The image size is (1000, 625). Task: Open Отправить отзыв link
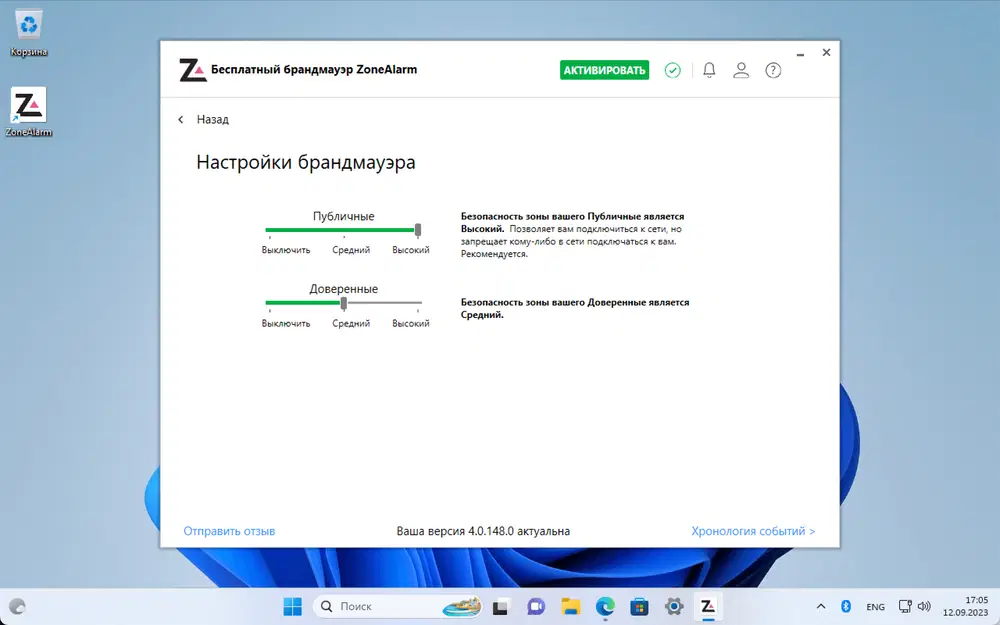pos(229,531)
